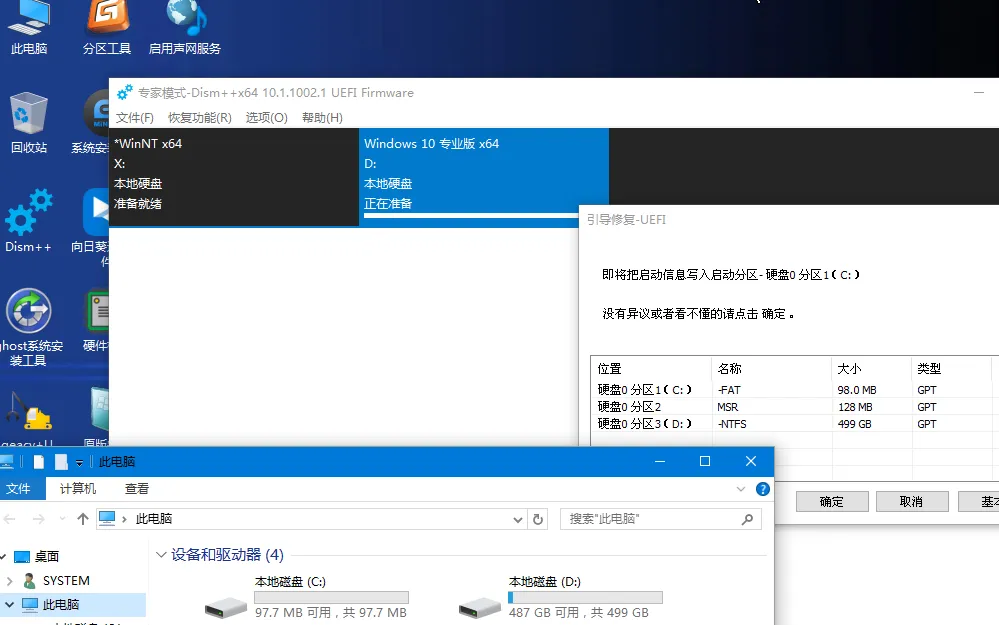Click the D: drive usage bar
The width and height of the screenshot is (999, 625).
585,598
